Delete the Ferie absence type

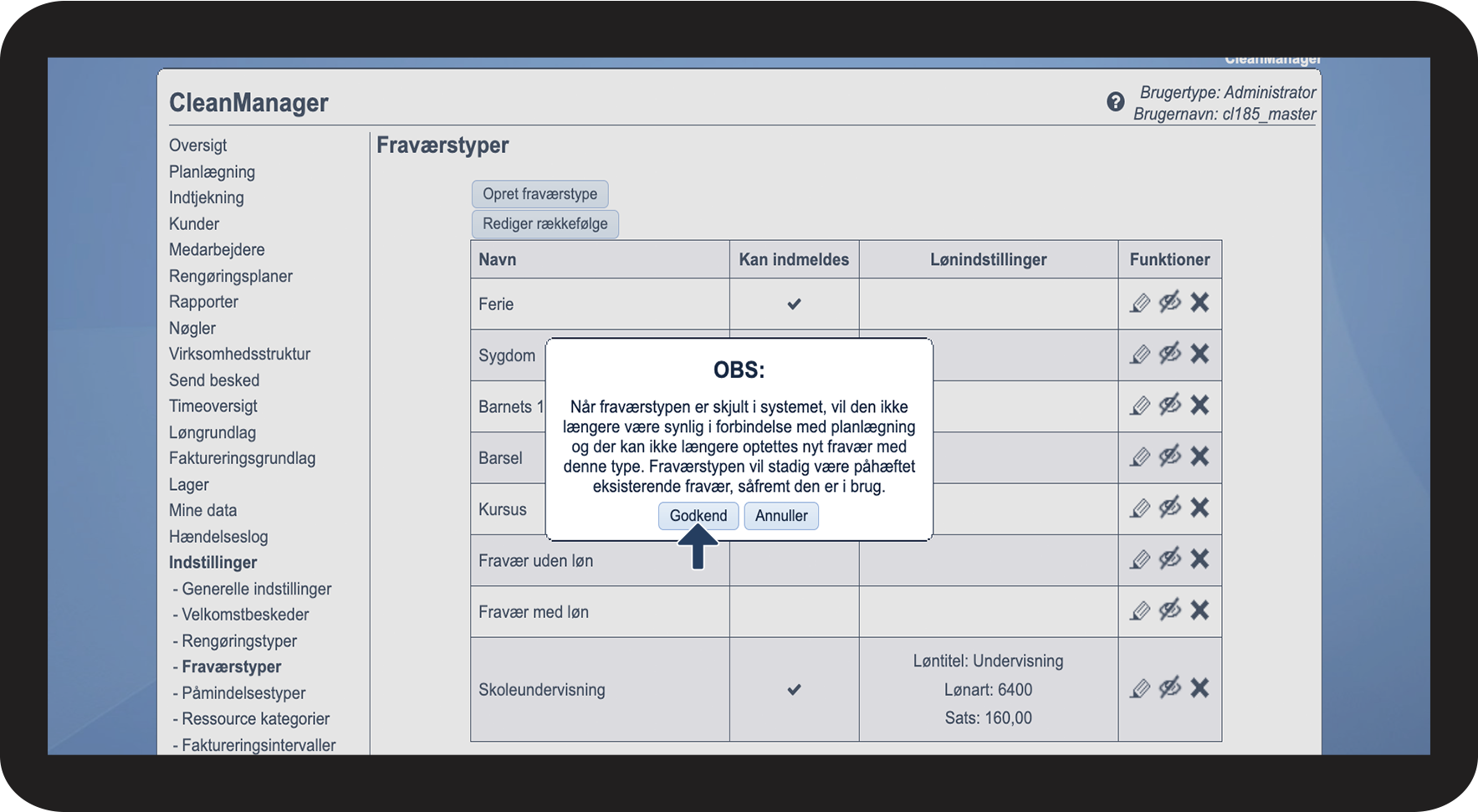coord(1199,302)
